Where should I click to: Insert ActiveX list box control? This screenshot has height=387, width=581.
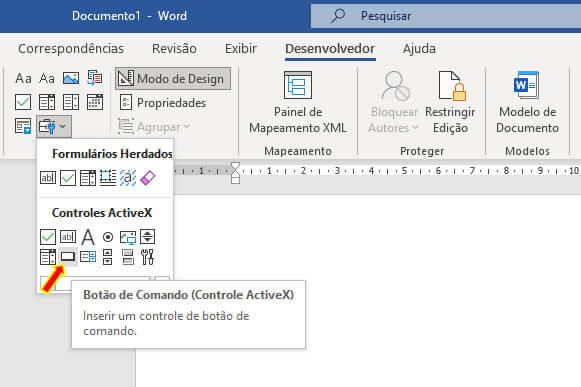click(88, 257)
